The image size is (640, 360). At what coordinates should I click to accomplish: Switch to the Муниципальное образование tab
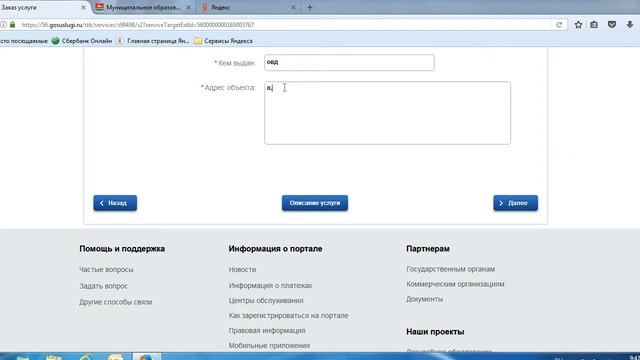(x=144, y=7)
